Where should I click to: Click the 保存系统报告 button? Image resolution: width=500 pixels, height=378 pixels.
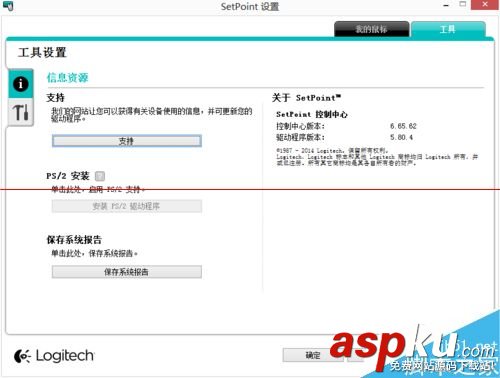(x=127, y=272)
